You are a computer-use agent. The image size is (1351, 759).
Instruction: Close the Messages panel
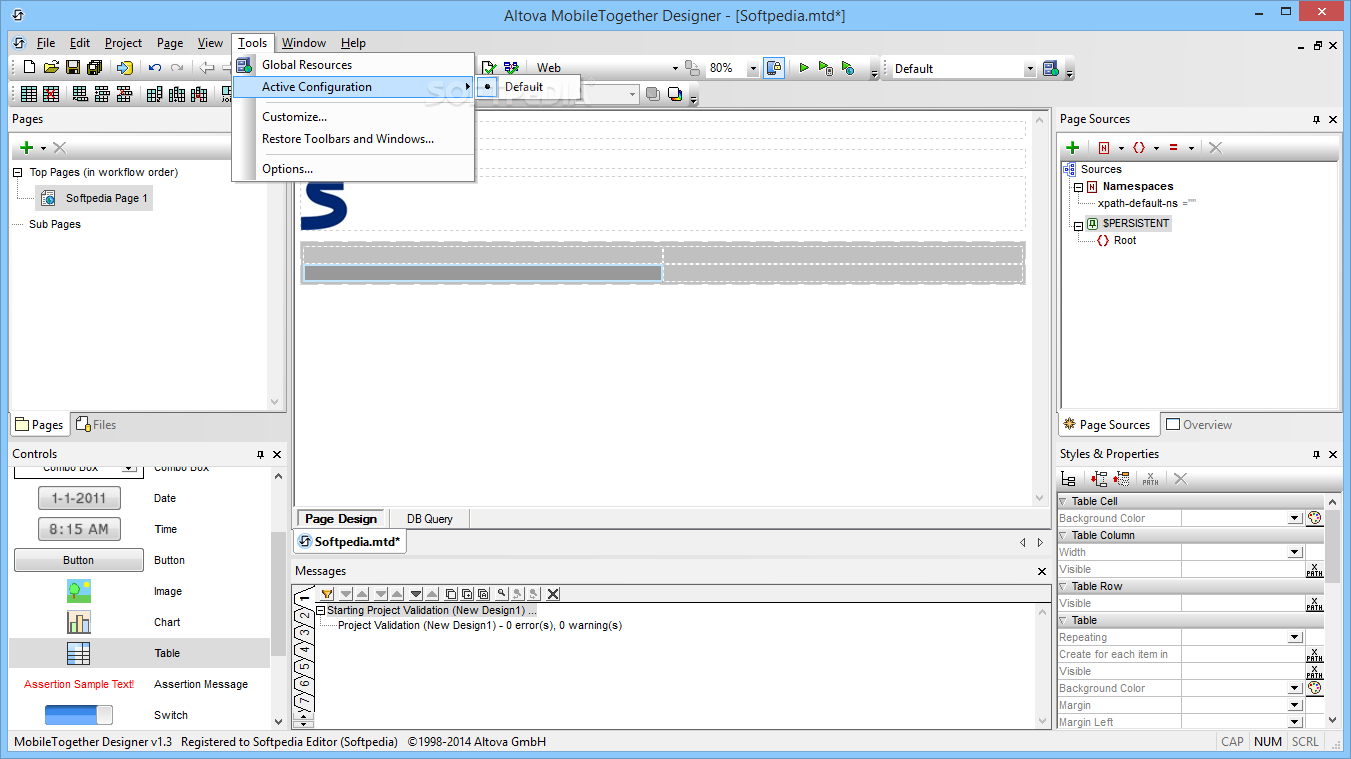pos(1043,571)
